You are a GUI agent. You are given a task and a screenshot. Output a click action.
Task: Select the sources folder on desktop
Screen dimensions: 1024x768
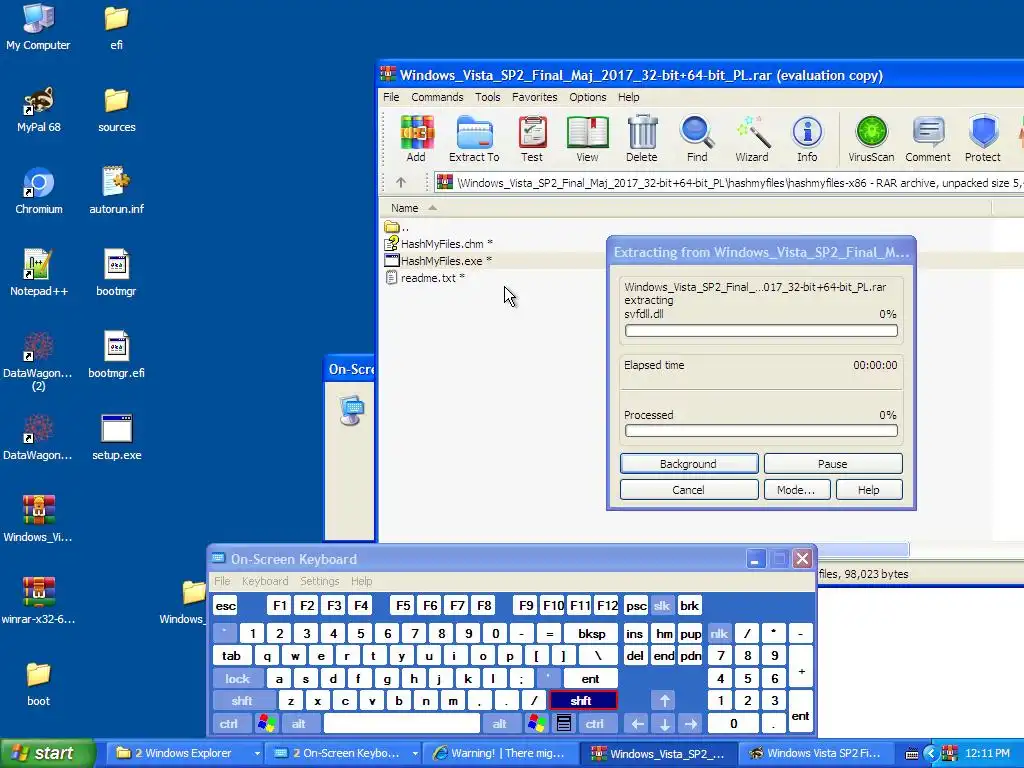[116, 110]
